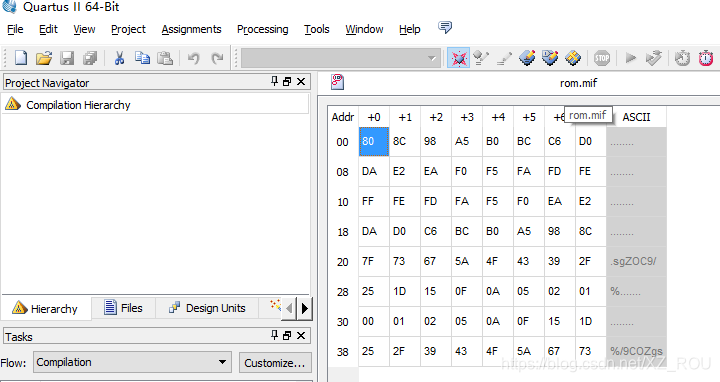Stop processing with the STOP icon

coord(602,58)
